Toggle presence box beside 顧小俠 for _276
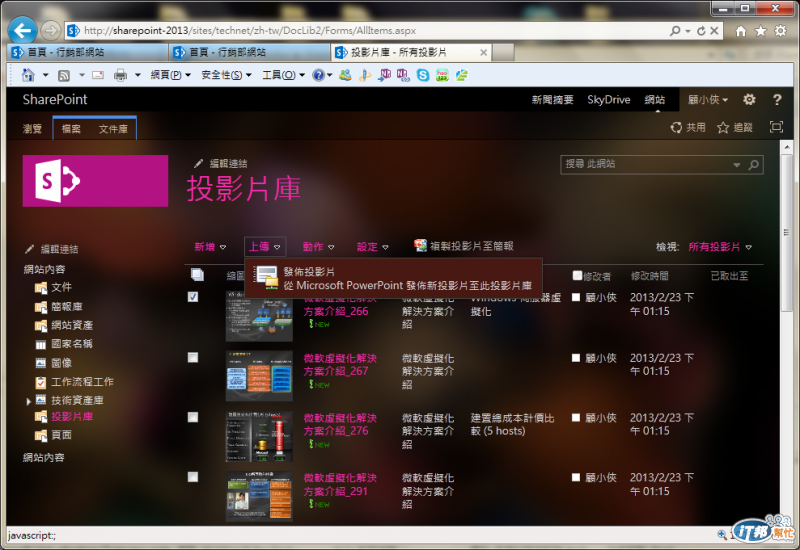This screenshot has width=800, height=550. coord(576,417)
